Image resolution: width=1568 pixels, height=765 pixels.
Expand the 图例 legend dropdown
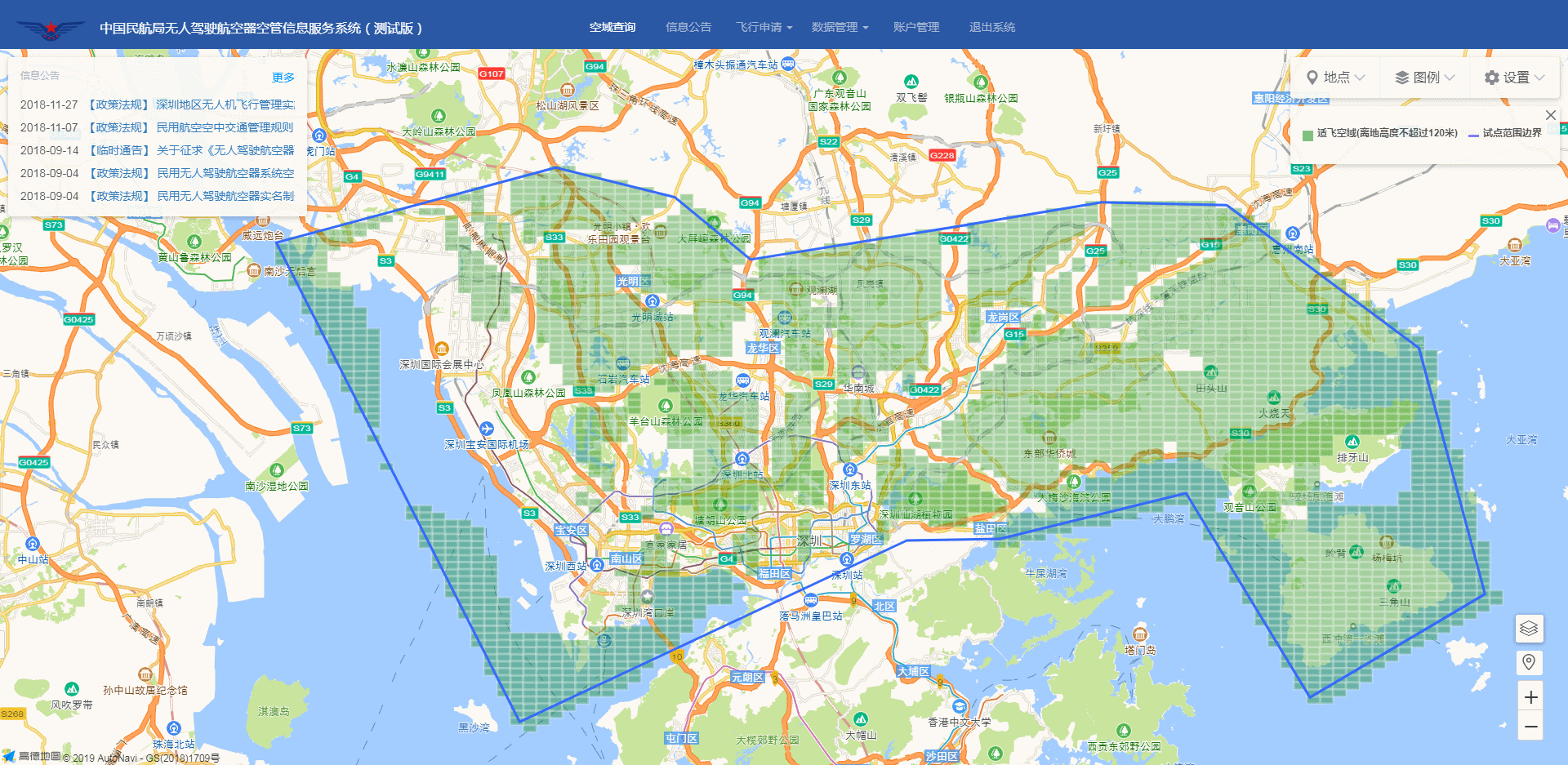click(1425, 78)
